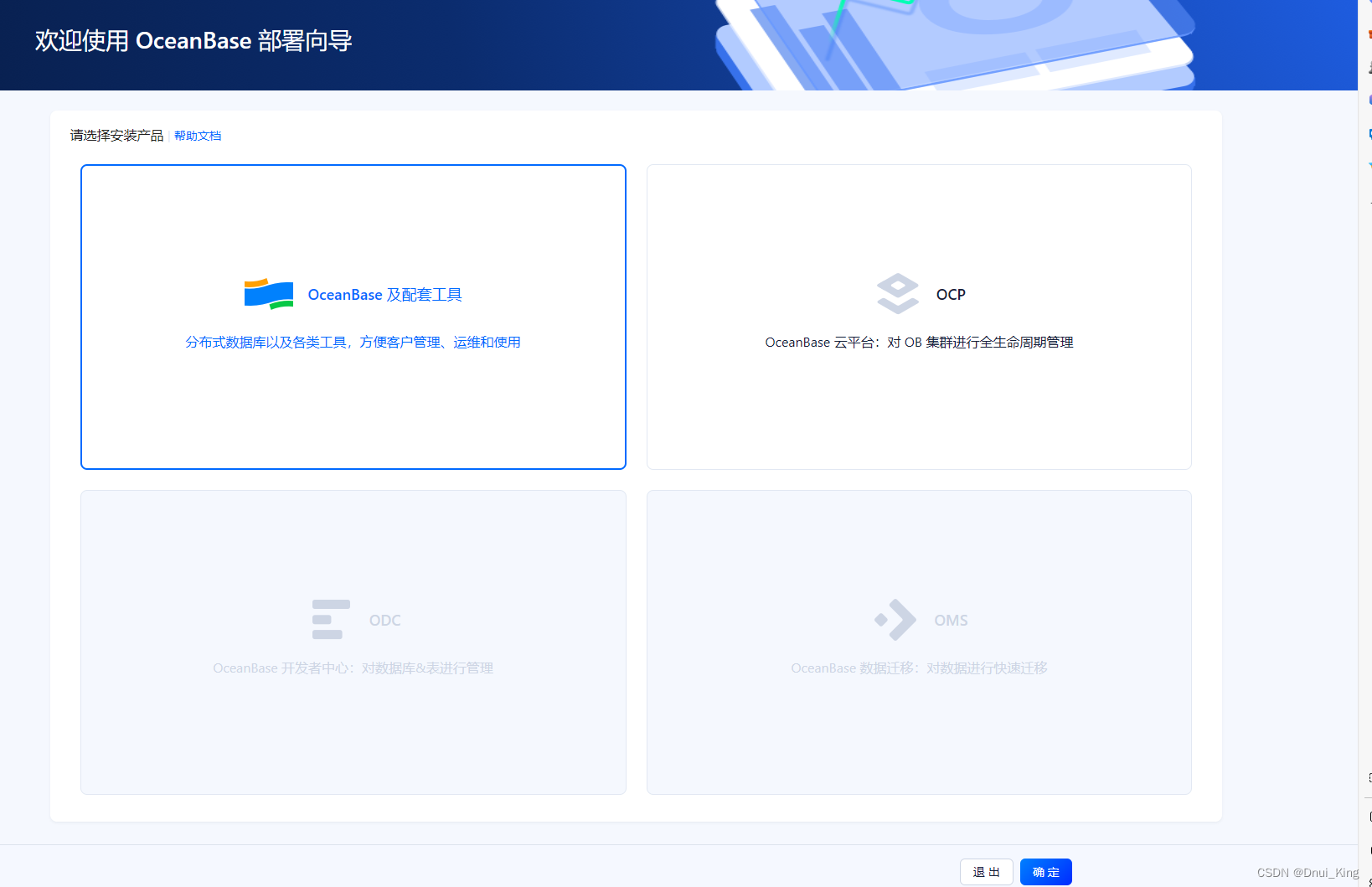Click the OCP card description about OB 集群

[918, 342]
